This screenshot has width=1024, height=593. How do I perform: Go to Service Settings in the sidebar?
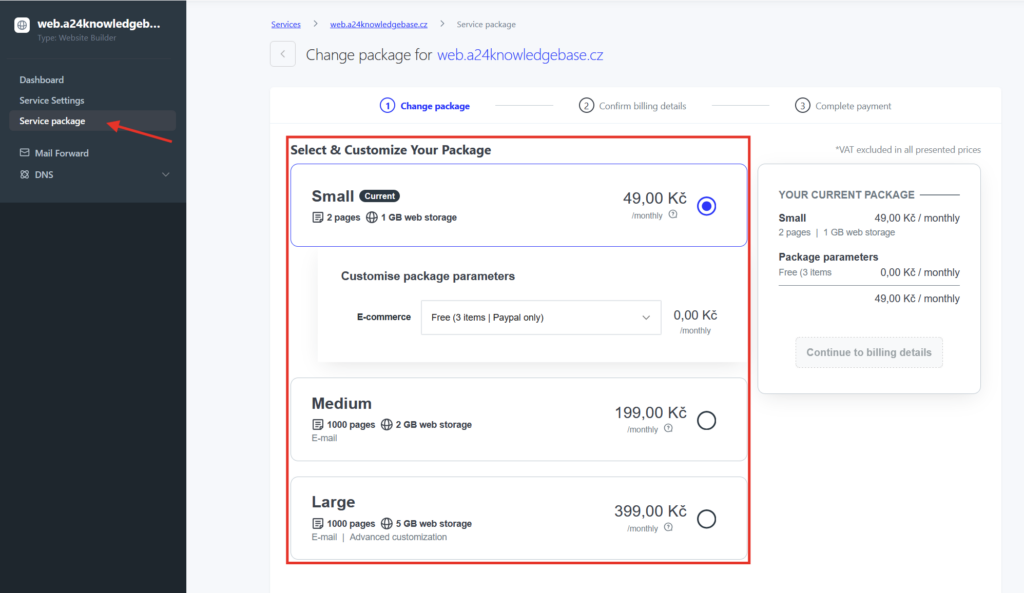tap(52, 101)
